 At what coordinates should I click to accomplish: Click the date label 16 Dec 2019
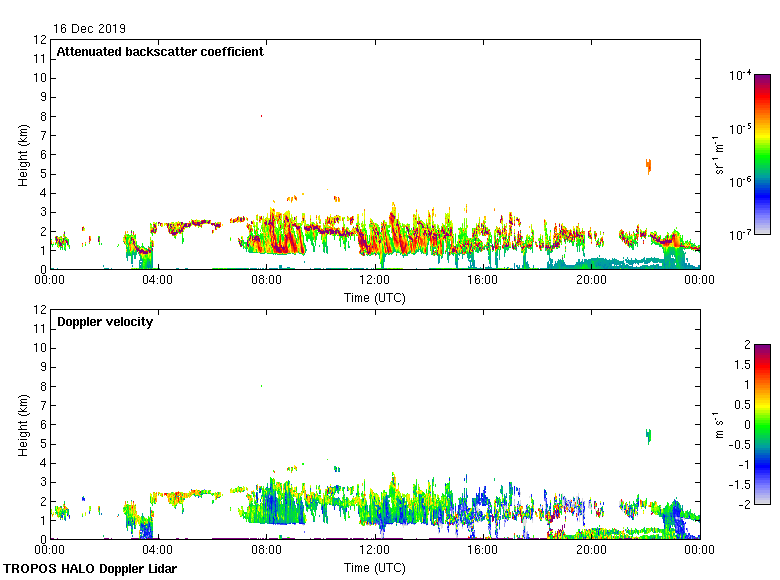coord(90,29)
